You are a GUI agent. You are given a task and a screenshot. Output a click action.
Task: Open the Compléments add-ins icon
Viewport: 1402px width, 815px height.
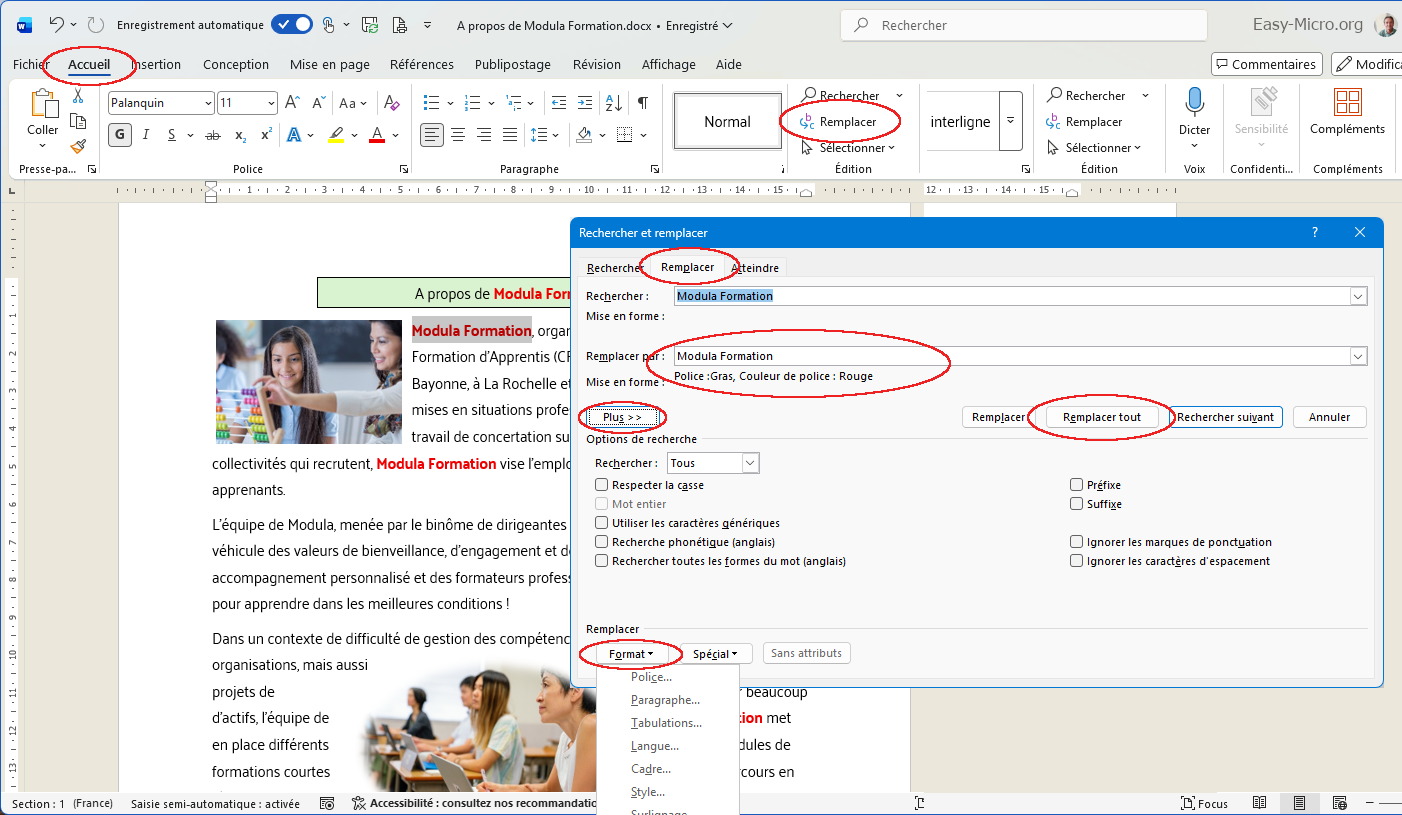tap(1347, 102)
